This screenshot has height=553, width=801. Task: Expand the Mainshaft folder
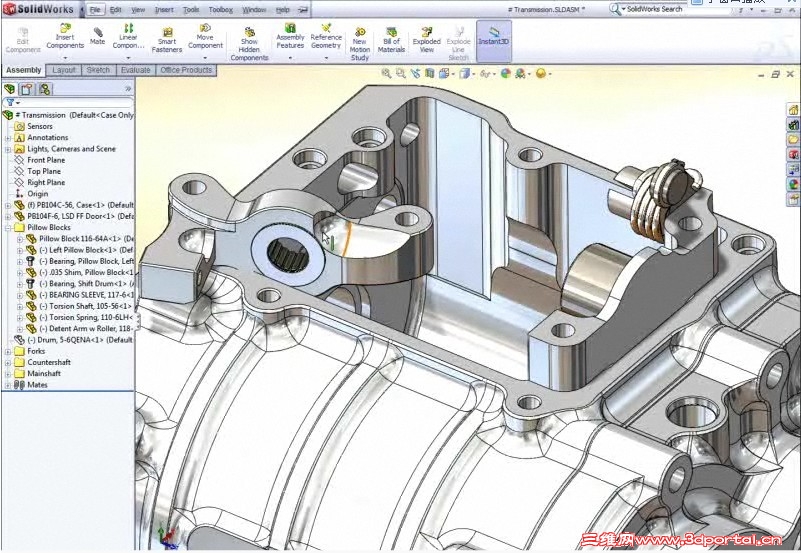[x=8, y=374]
